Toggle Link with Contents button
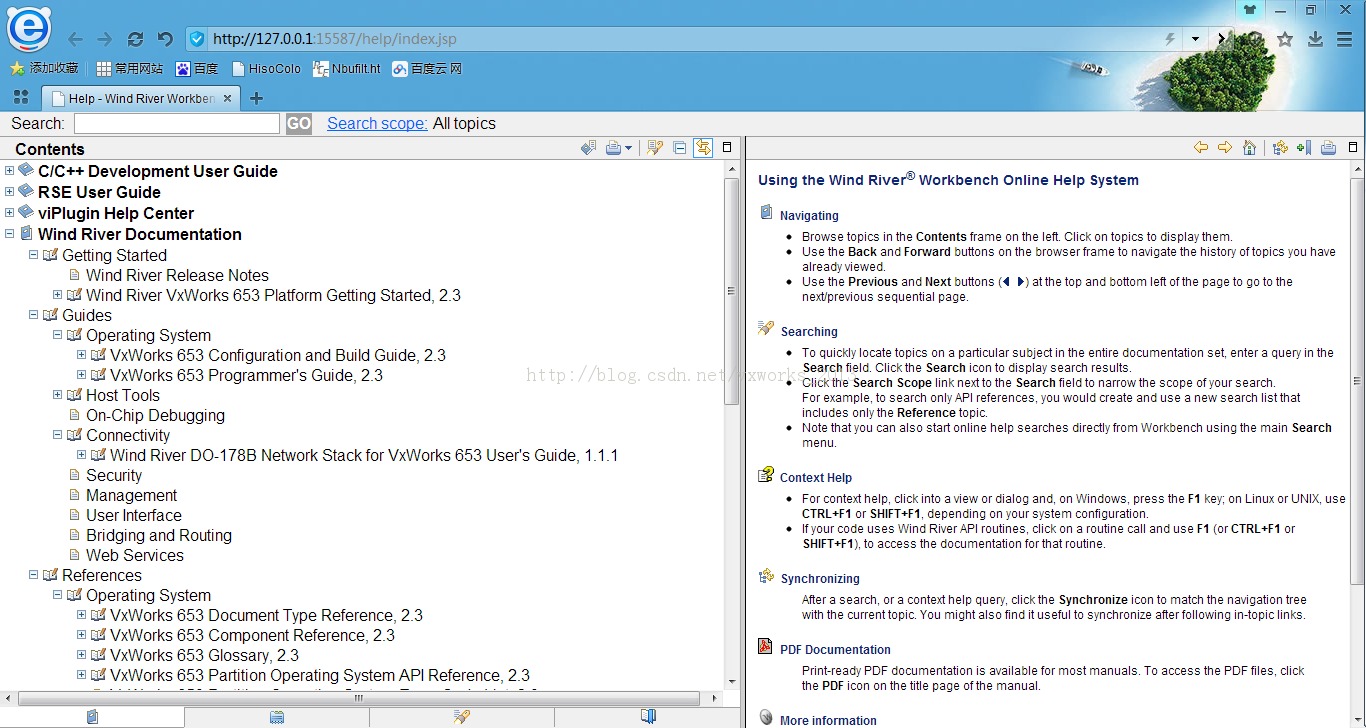 point(703,148)
